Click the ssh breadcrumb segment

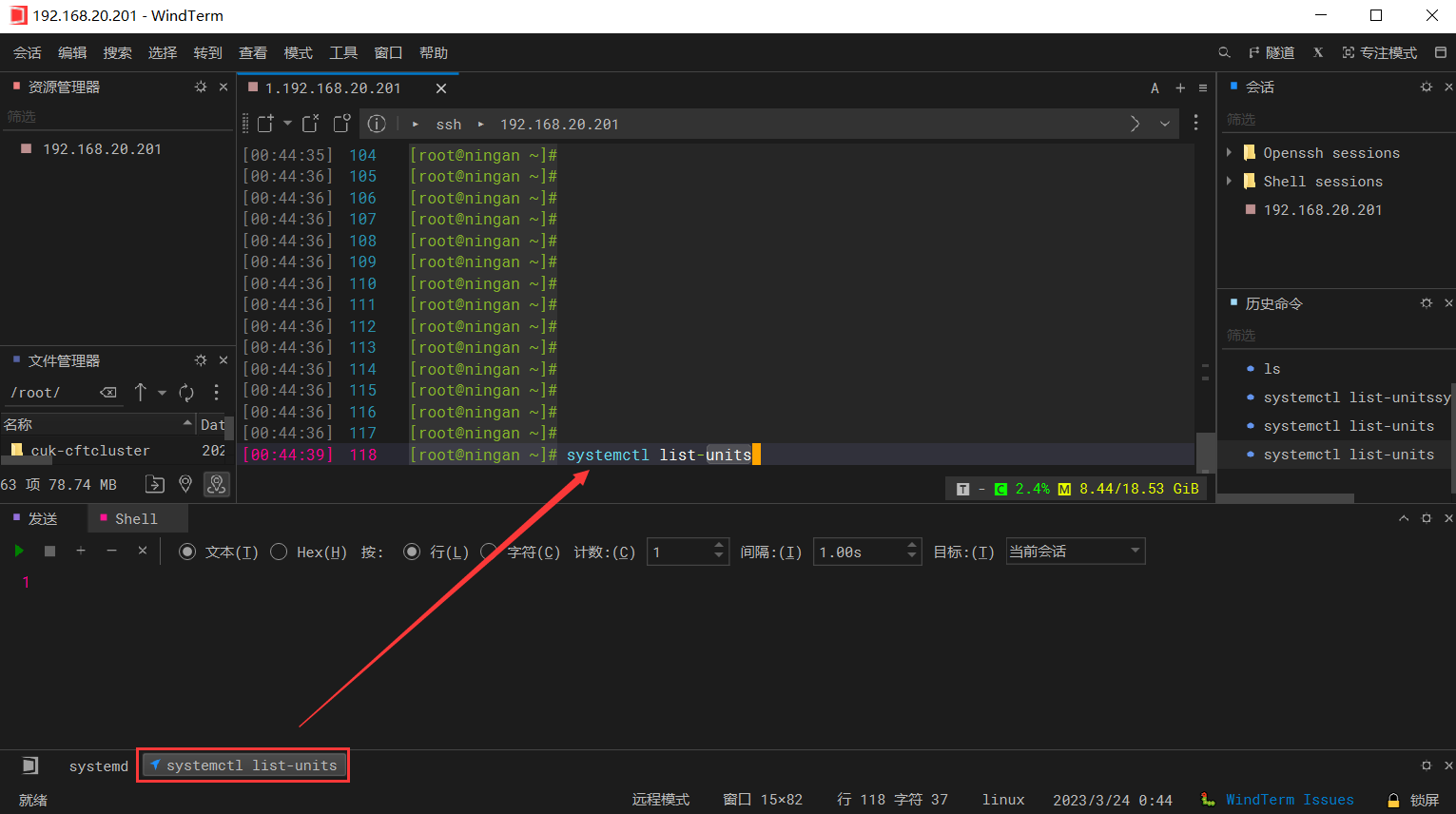coord(449,125)
